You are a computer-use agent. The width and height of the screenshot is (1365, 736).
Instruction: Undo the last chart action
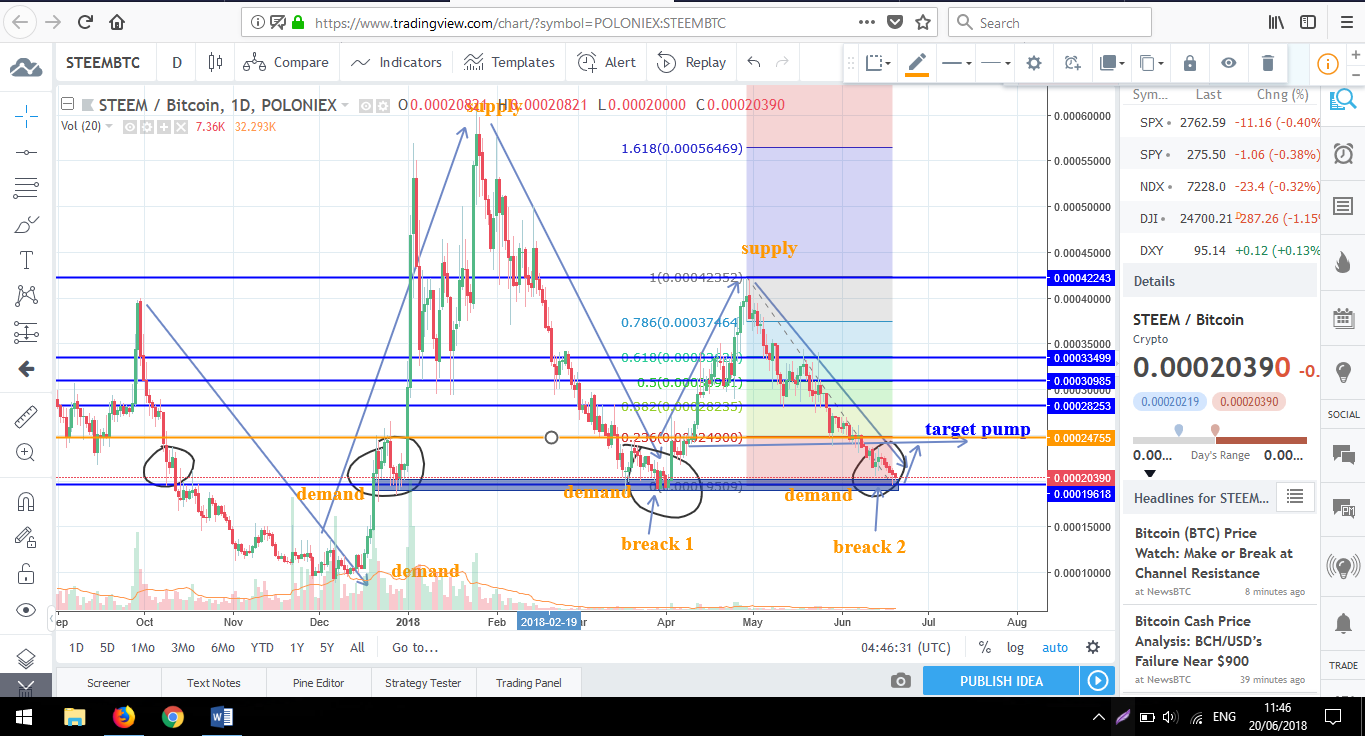point(754,62)
